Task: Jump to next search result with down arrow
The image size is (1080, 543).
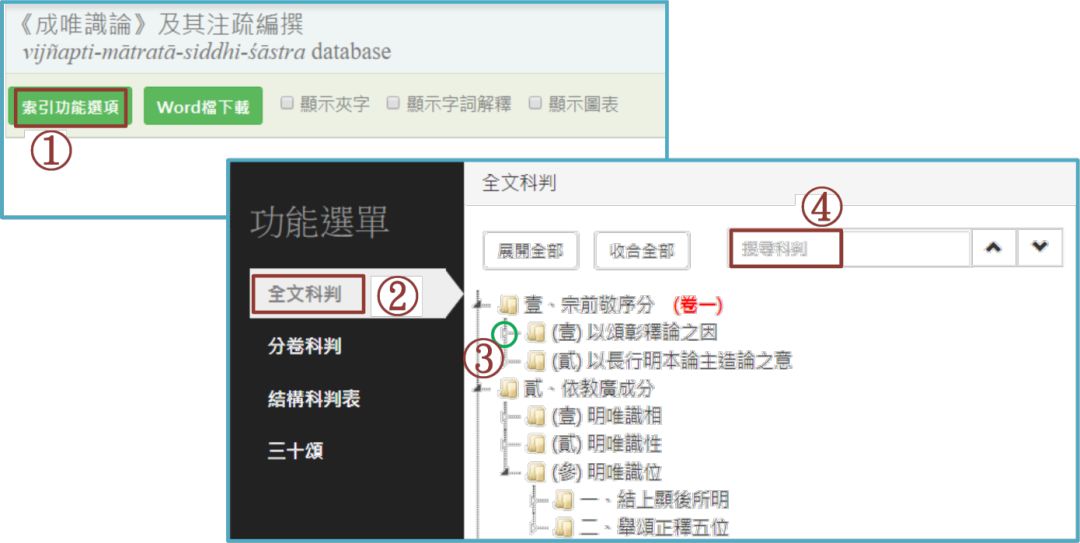Action: [x=1040, y=249]
